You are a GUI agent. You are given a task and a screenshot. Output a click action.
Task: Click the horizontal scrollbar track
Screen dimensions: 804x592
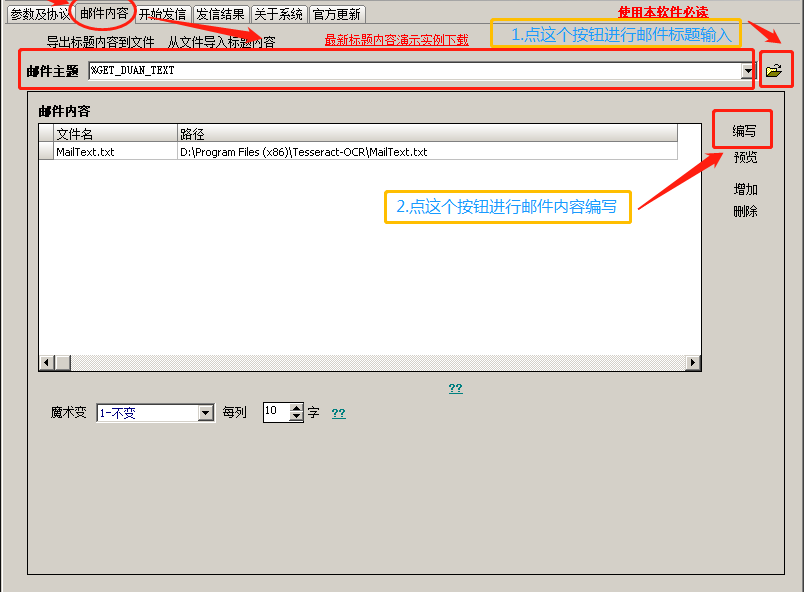[x=378, y=363]
